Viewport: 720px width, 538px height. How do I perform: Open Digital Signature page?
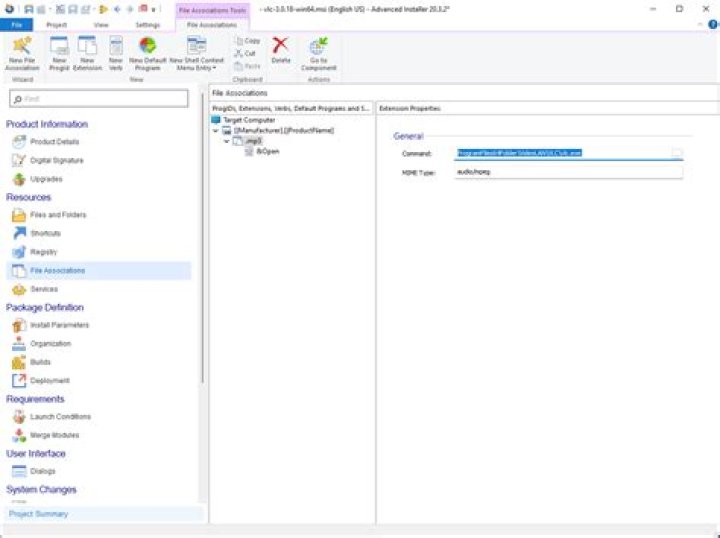coord(56,161)
